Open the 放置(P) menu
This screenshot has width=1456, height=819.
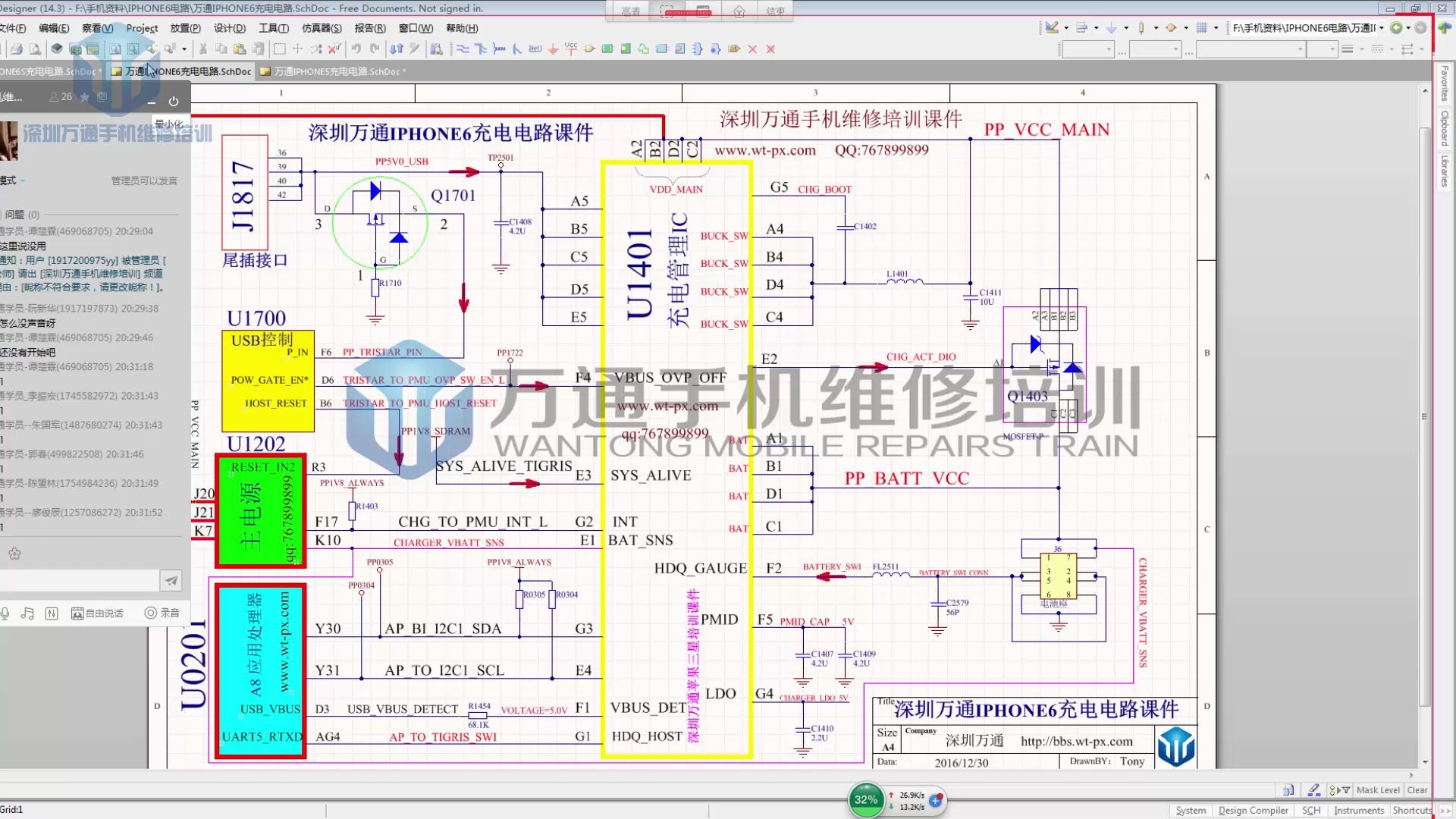click(185, 28)
